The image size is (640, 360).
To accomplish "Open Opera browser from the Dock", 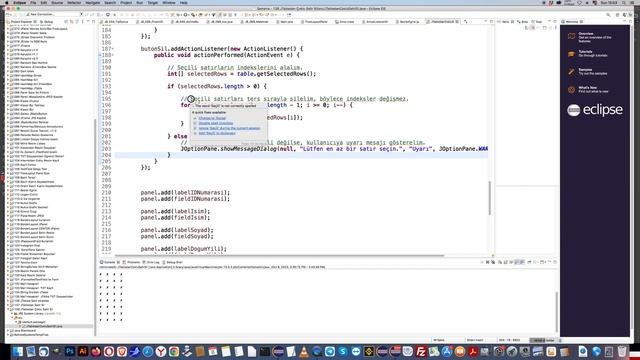I will point(109,351).
